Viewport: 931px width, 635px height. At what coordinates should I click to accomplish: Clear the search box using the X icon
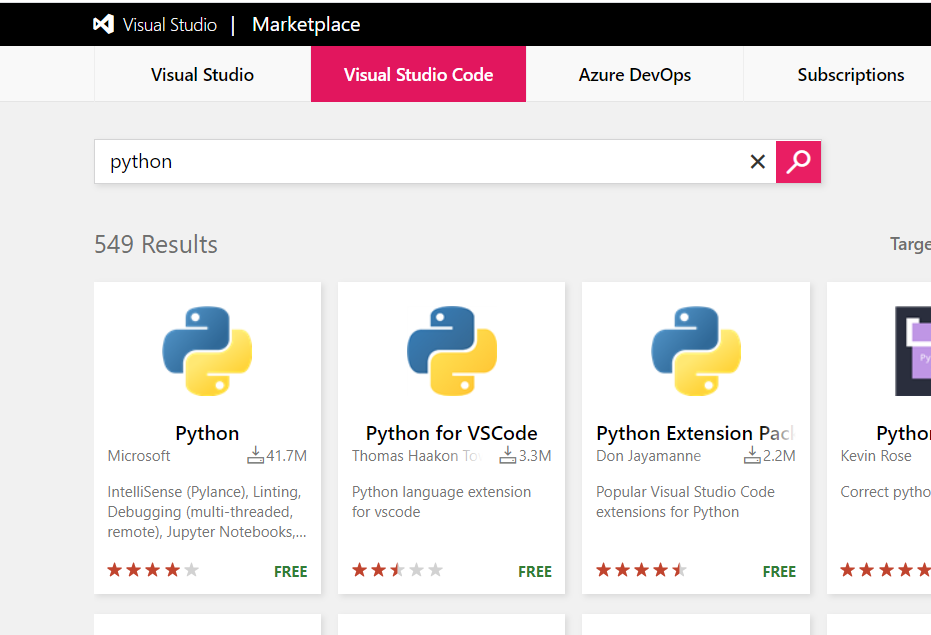757,161
